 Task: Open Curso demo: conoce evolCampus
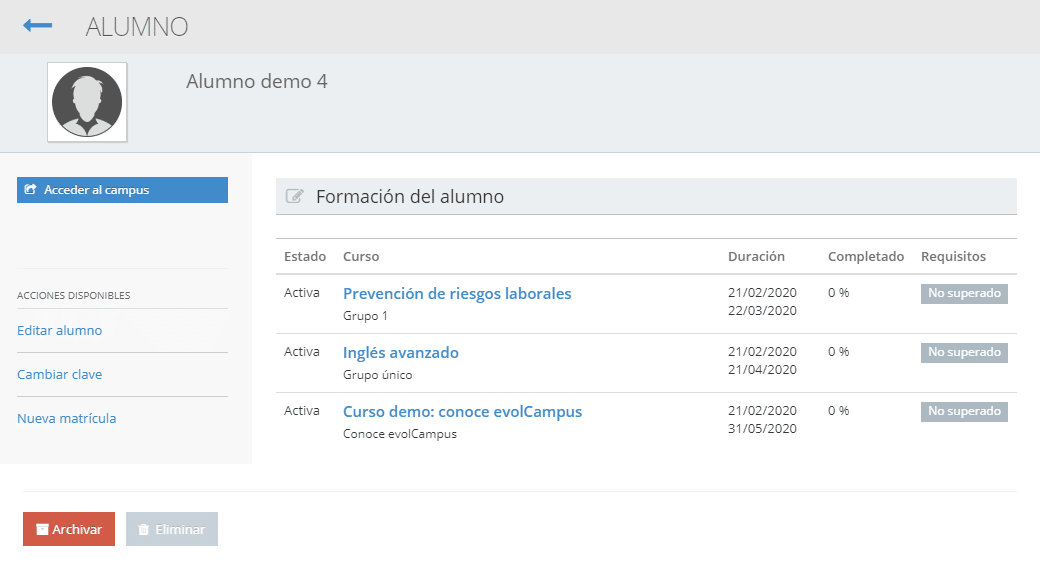(x=462, y=411)
